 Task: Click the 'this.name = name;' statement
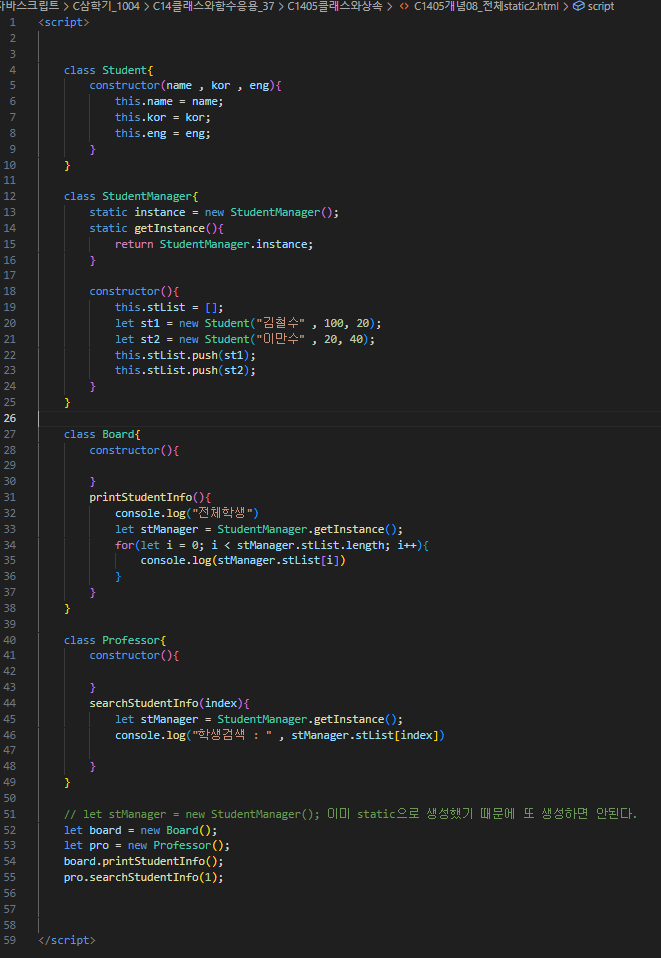pos(169,101)
